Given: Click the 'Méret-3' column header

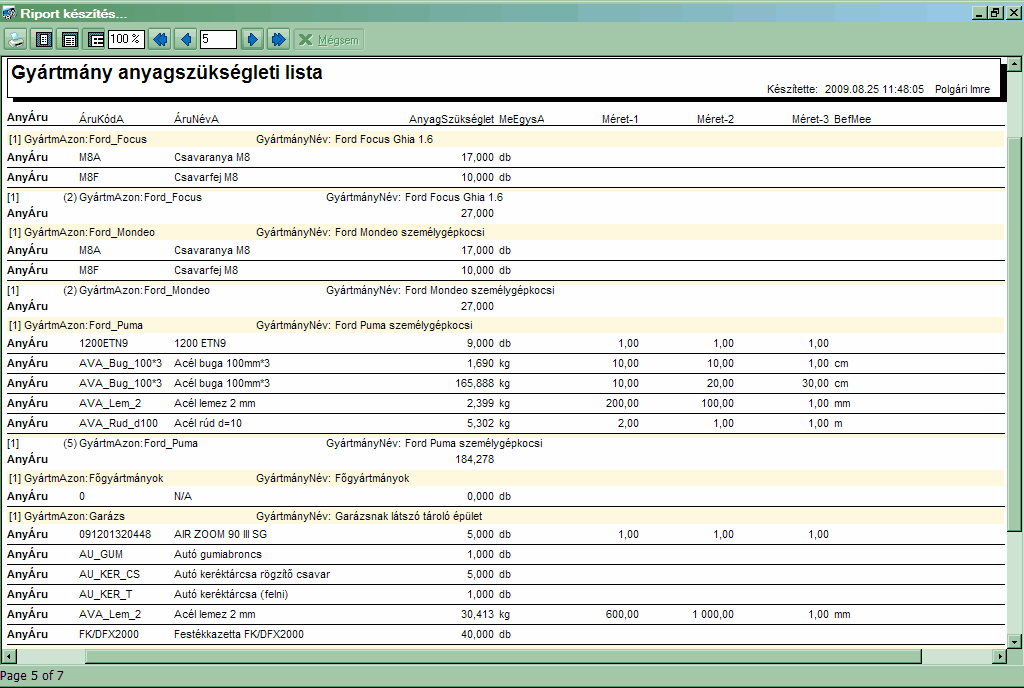Looking at the screenshot, I should 810,119.
